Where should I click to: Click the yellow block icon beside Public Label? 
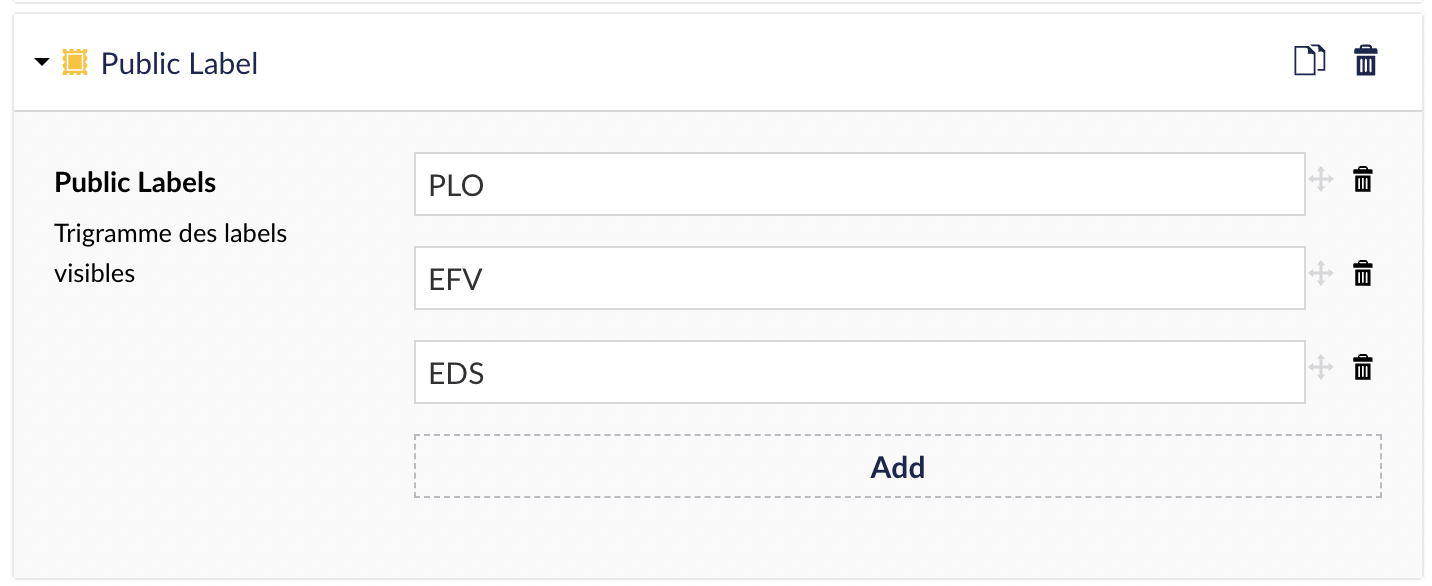point(75,62)
